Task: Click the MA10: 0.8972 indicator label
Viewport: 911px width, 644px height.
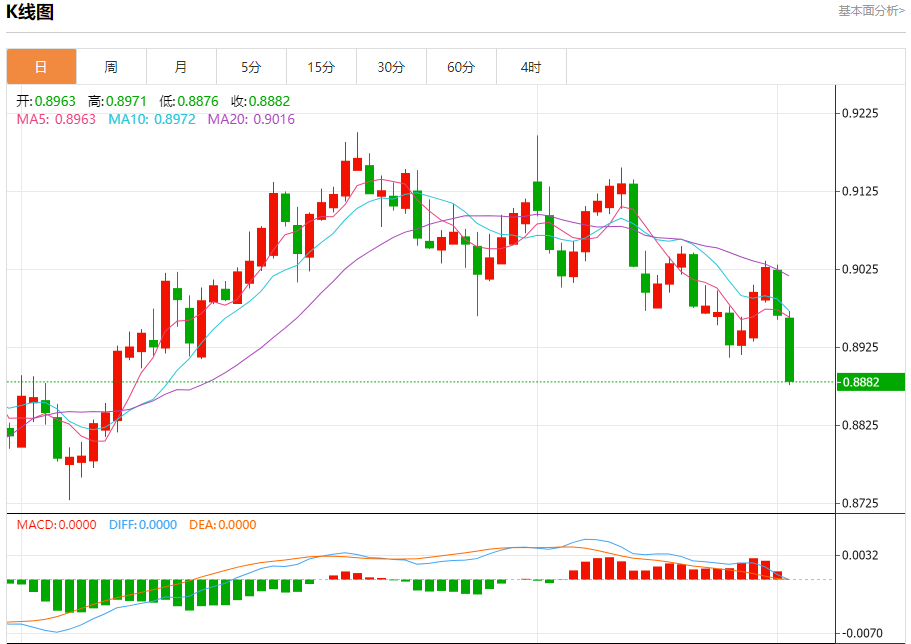Action: pos(152,119)
